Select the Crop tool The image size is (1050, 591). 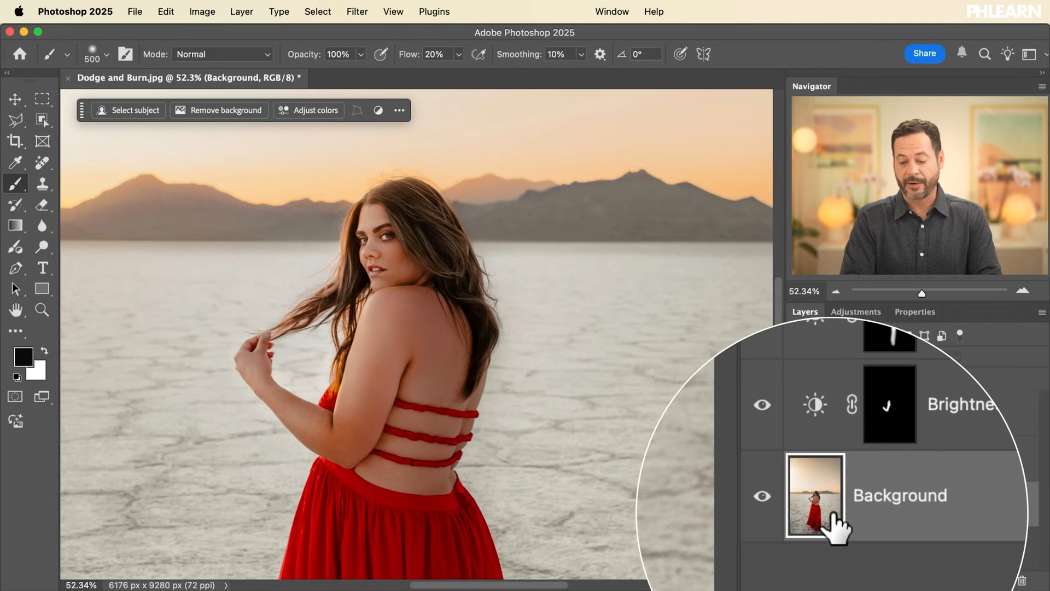15,141
